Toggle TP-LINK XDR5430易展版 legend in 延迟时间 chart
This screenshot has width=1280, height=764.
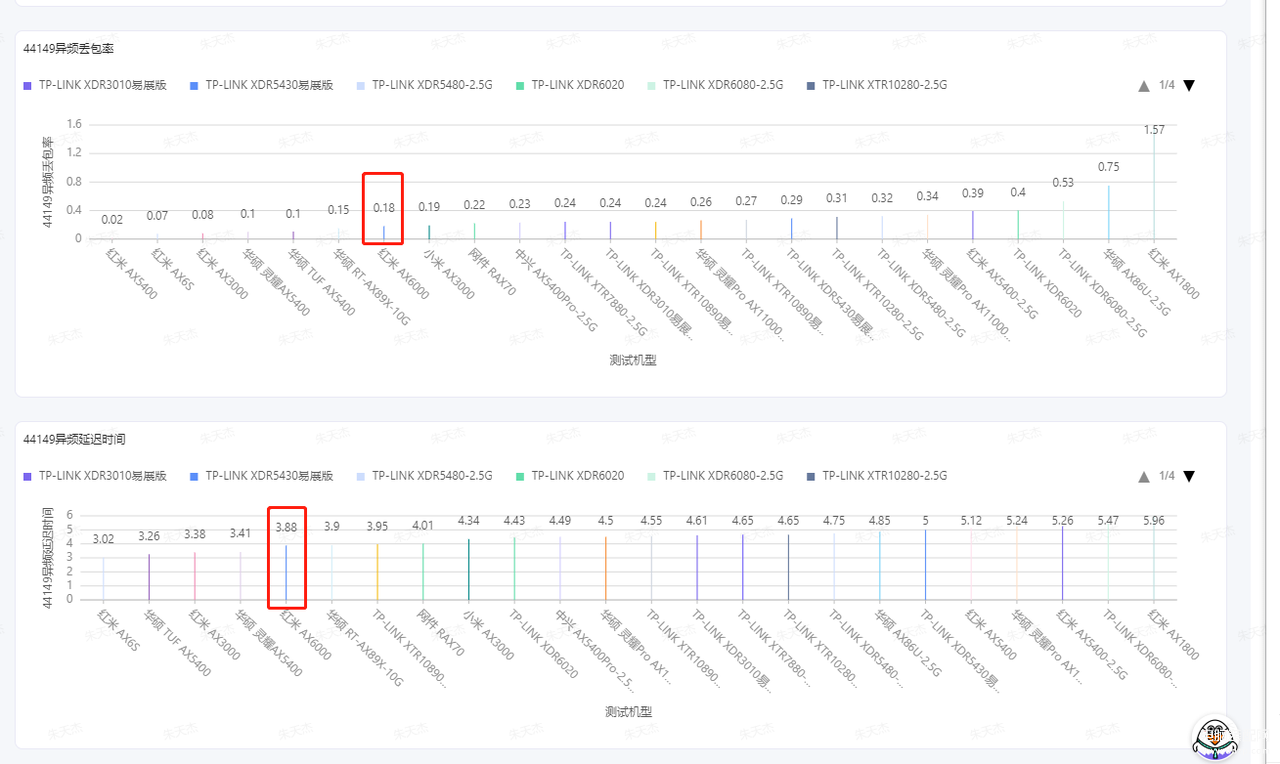point(261,476)
